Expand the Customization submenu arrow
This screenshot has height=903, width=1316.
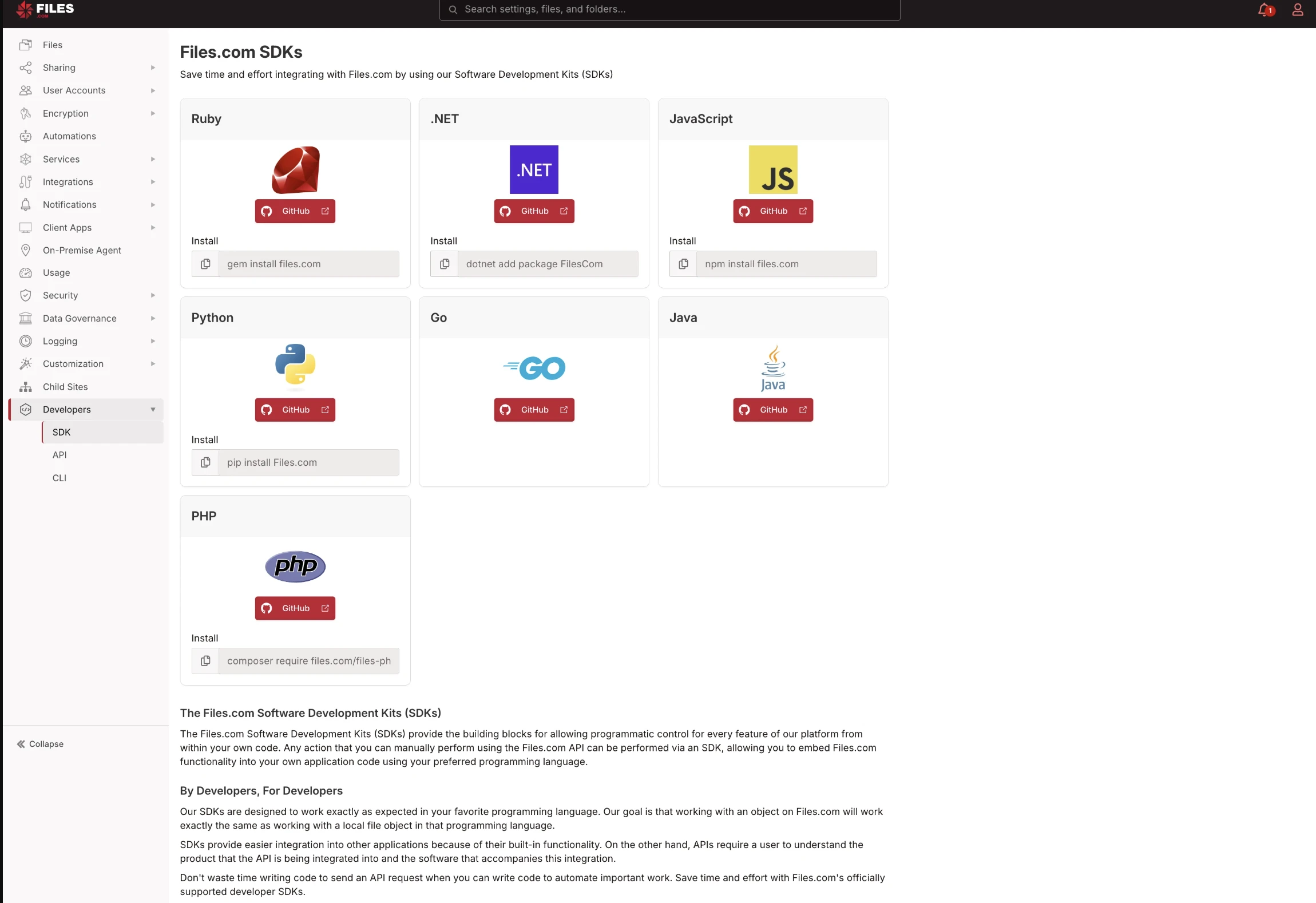[x=153, y=364]
